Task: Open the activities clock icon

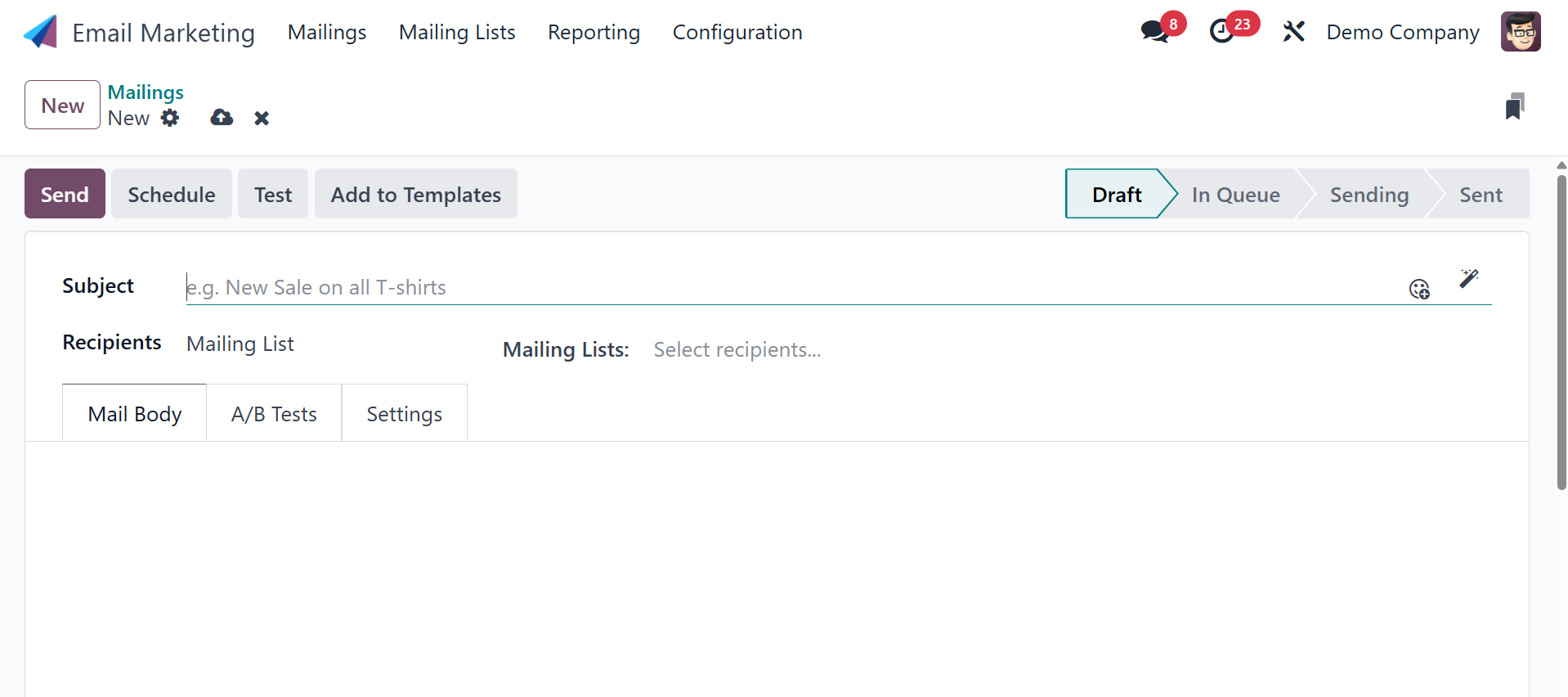Action: (1221, 32)
